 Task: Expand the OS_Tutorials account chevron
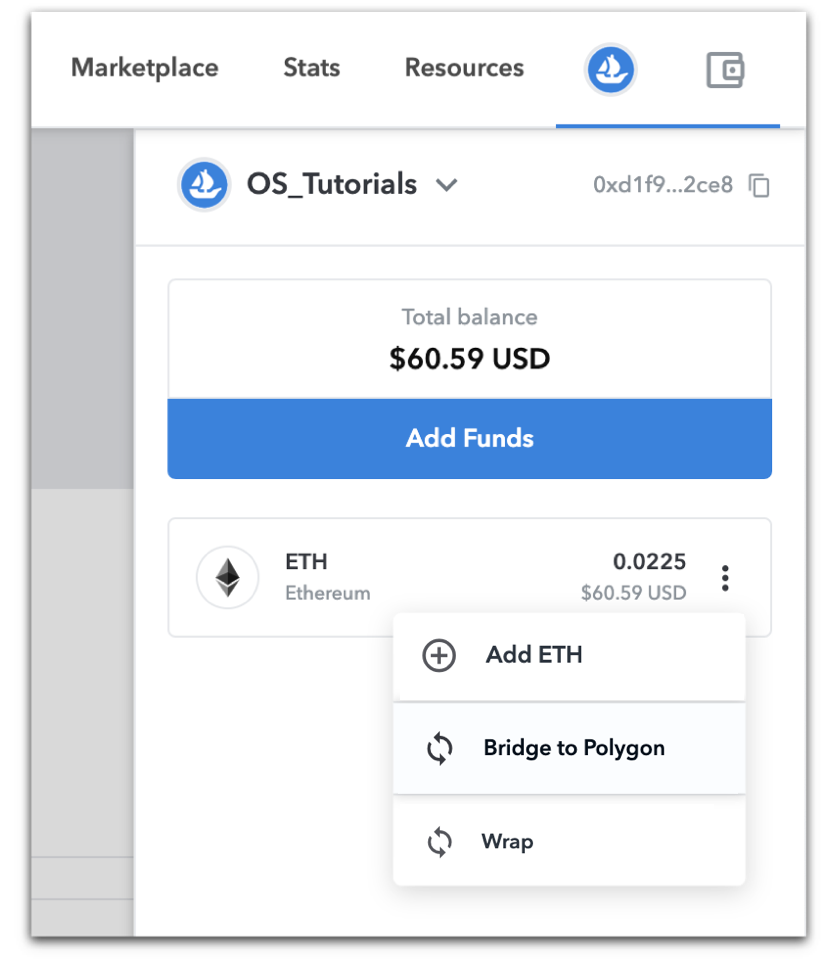click(446, 185)
